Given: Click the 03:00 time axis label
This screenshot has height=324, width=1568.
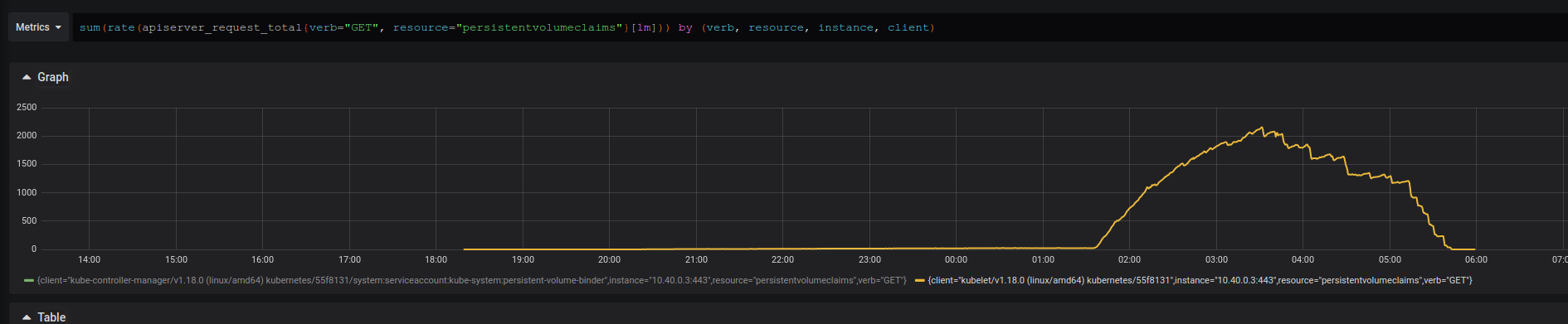Looking at the screenshot, I should pos(1216,259).
